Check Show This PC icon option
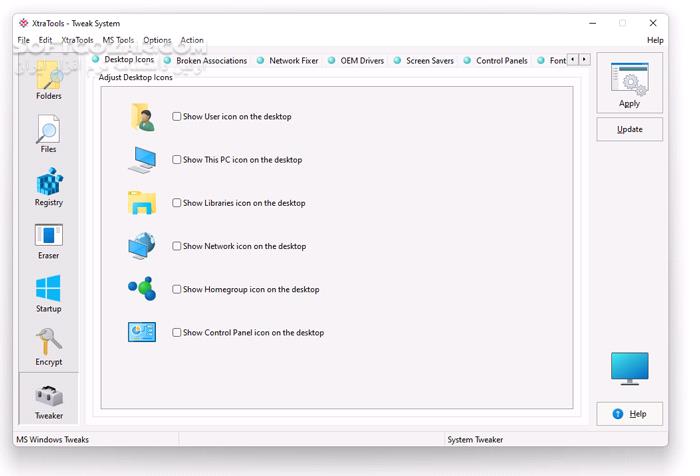Image resolution: width=700 pixels, height=476 pixels. pyautogui.click(x=177, y=160)
